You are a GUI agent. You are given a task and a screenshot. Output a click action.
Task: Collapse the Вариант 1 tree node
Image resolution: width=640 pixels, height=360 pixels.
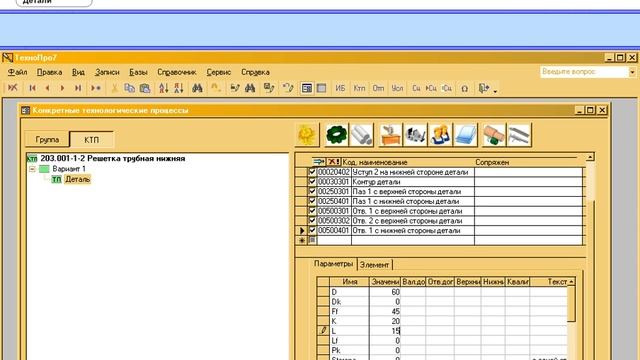(x=32, y=169)
